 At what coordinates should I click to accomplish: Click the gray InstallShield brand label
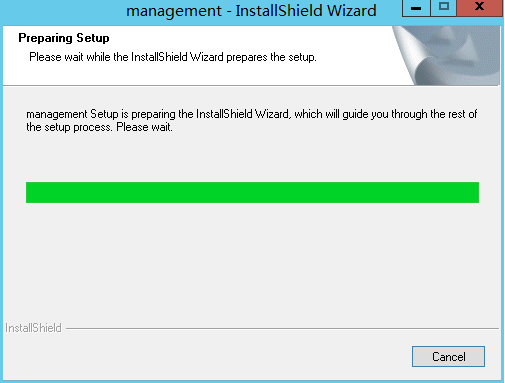coord(33,328)
